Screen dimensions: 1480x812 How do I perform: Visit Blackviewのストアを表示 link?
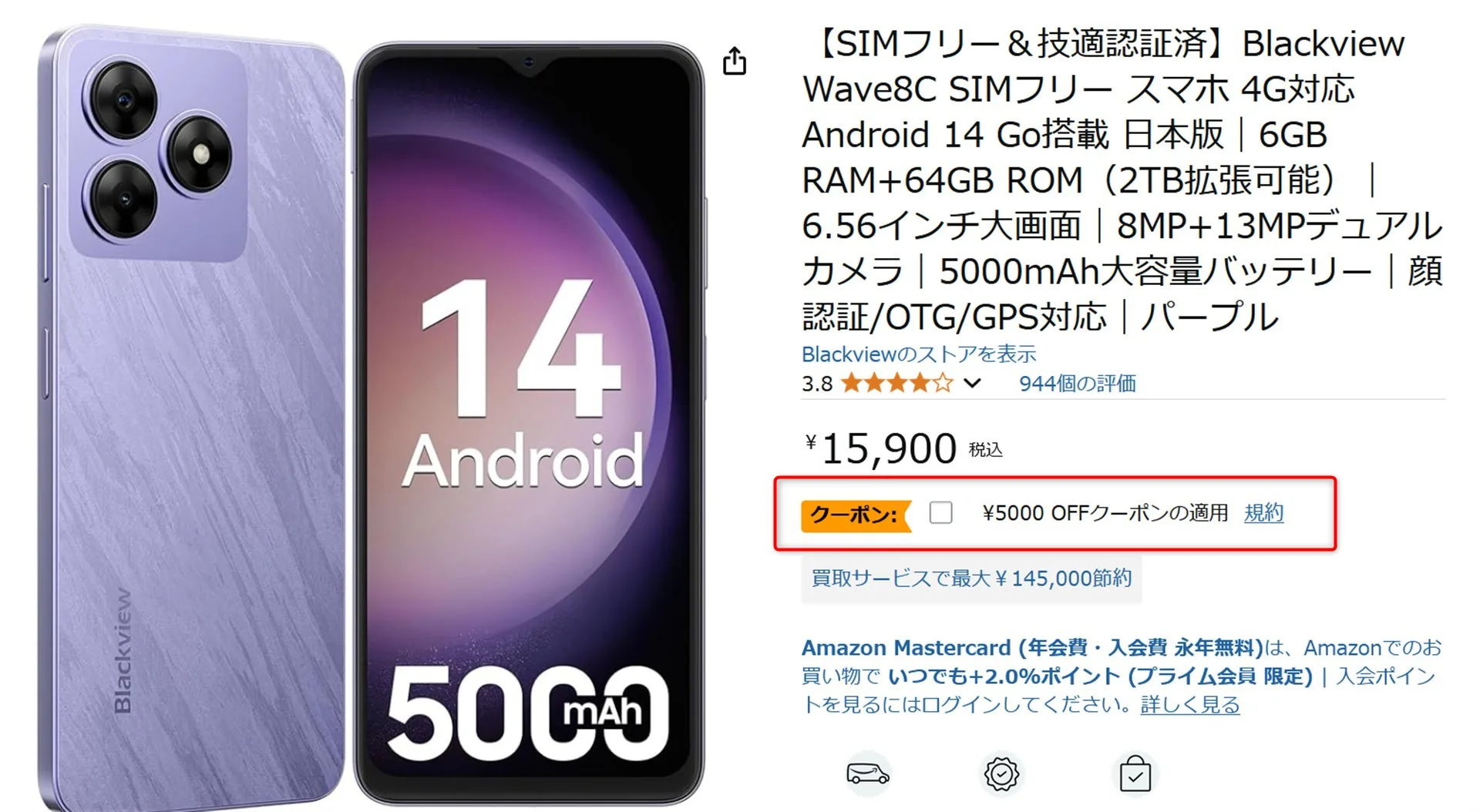[919, 354]
